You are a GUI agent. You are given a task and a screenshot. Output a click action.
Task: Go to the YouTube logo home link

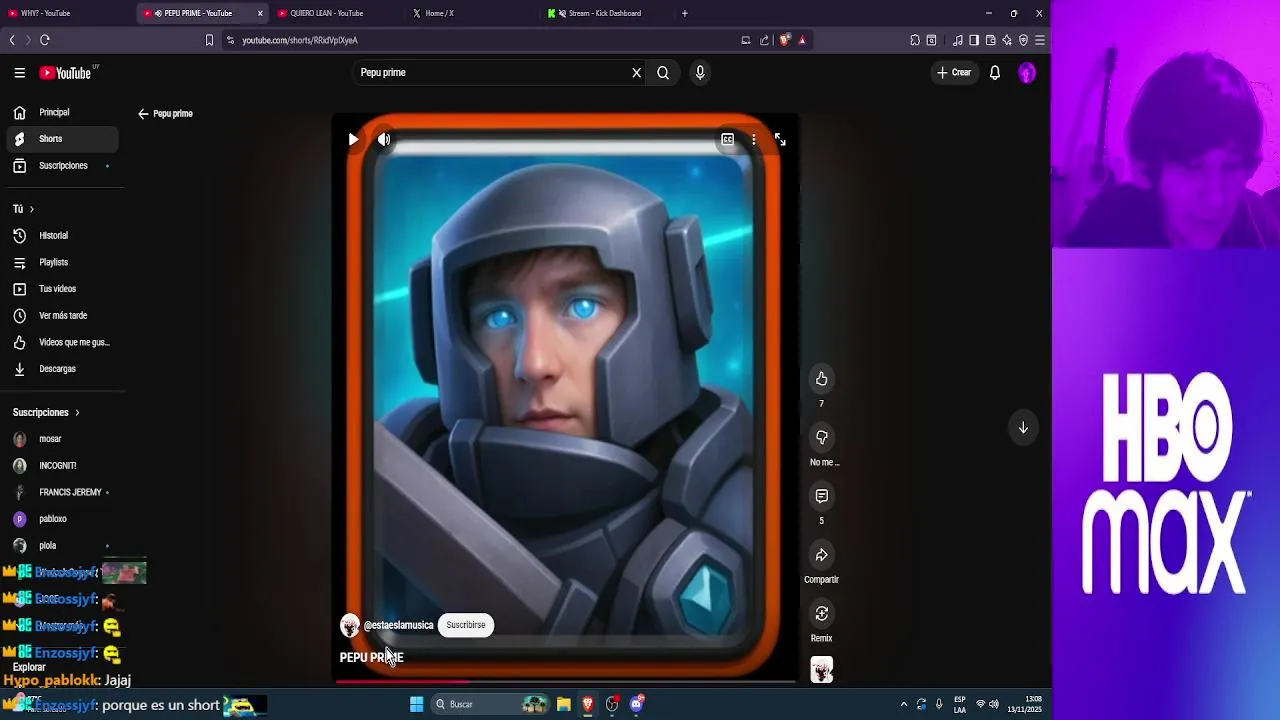coord(65,73)
